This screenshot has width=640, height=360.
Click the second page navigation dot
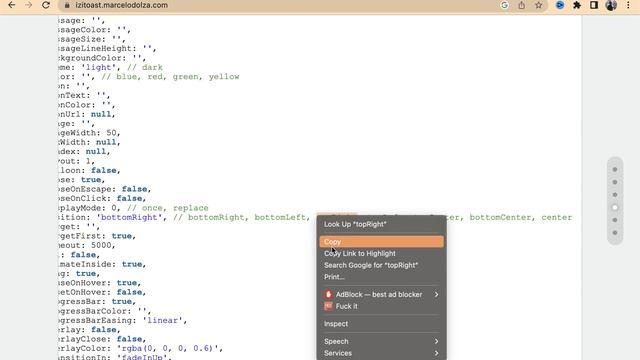click(x=615, y=182)
